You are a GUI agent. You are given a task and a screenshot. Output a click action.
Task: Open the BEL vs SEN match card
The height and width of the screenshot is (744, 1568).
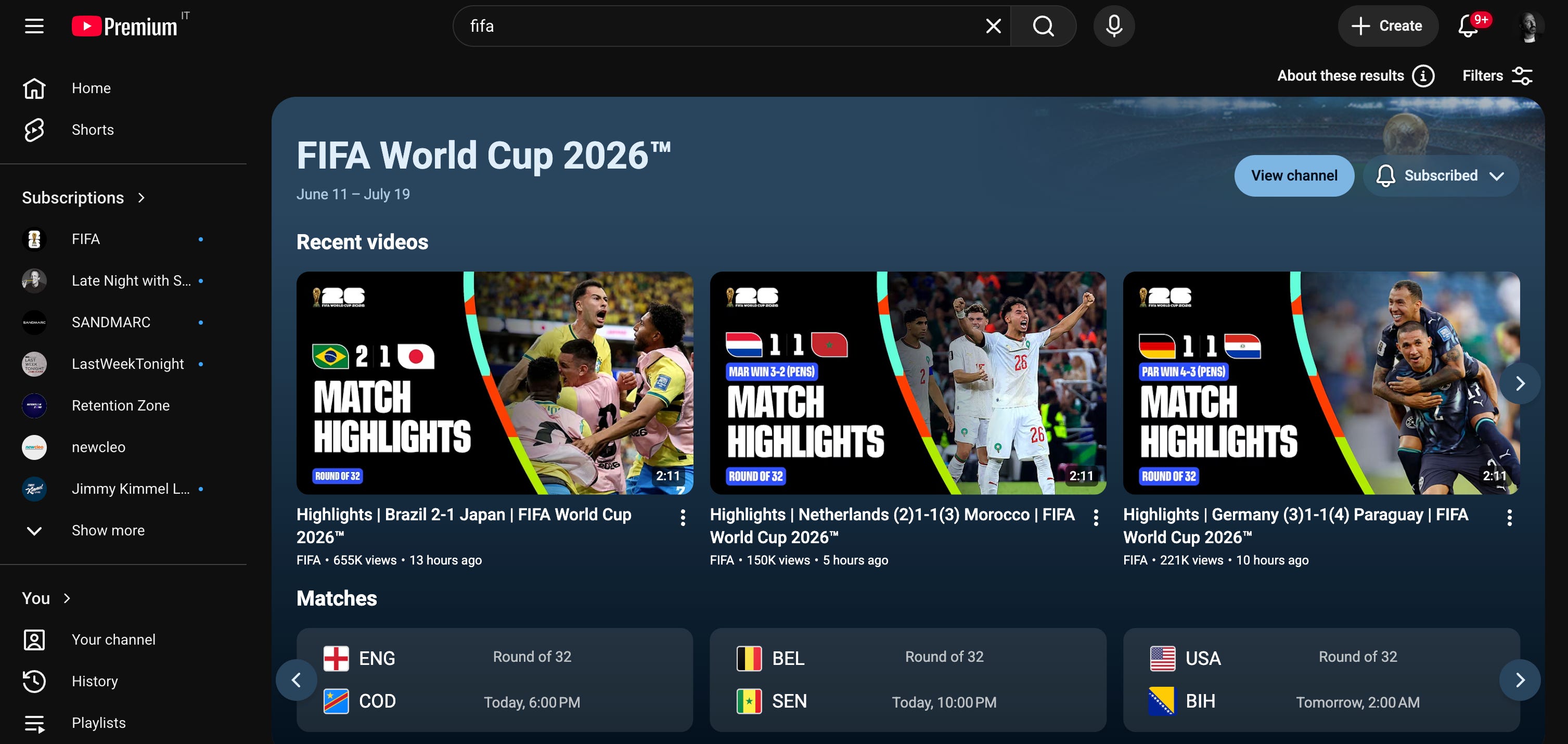(x=908, y=680)
